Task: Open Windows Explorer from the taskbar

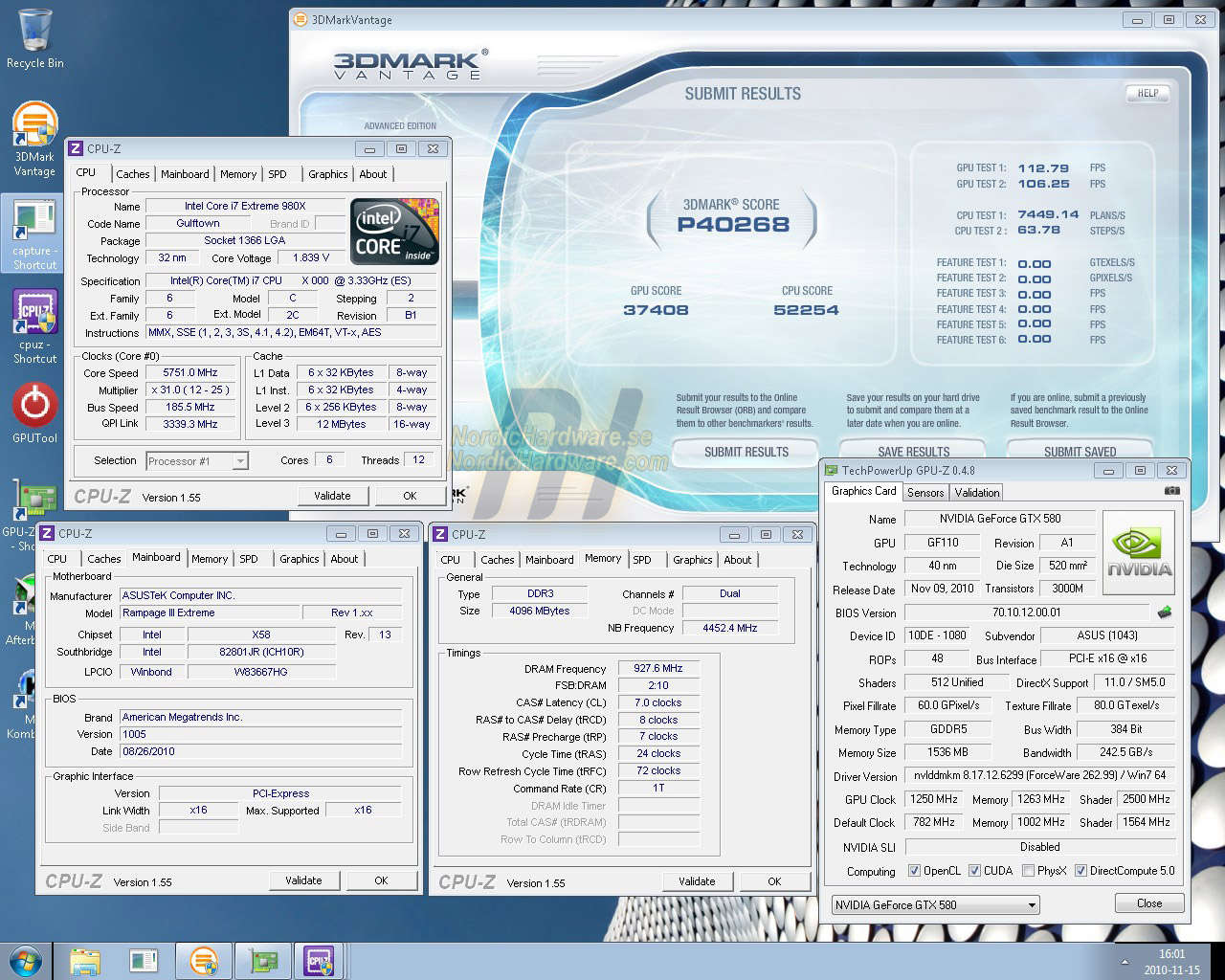Action: [86, 961]
